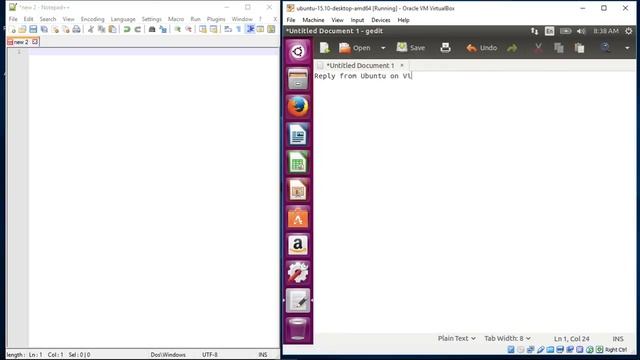Click New file icon in Notepad++ toolbar
The width and height of the screenshot is (640, 360).
click(x=13, y=29)
